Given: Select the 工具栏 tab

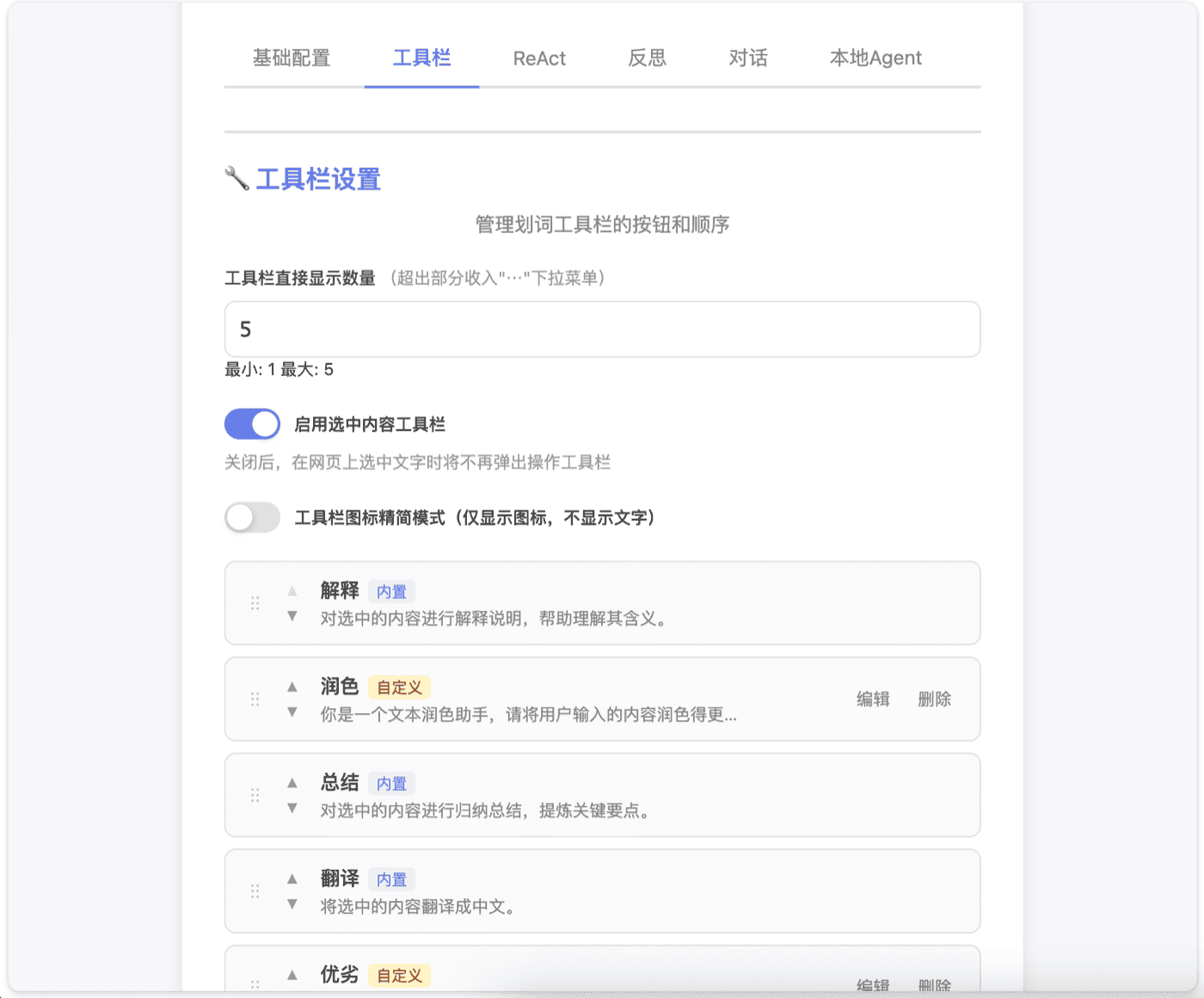Looking at the screenshot, I should click(x=421, y=58).
